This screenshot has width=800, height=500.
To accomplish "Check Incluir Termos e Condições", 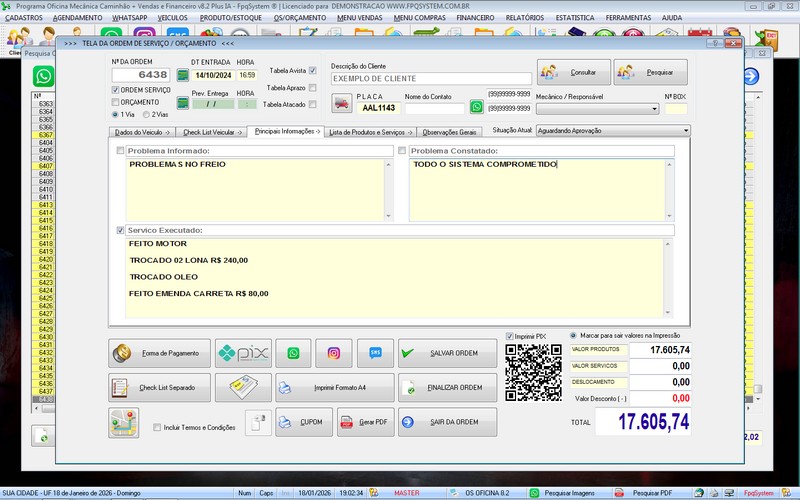I will click(157, 428).
